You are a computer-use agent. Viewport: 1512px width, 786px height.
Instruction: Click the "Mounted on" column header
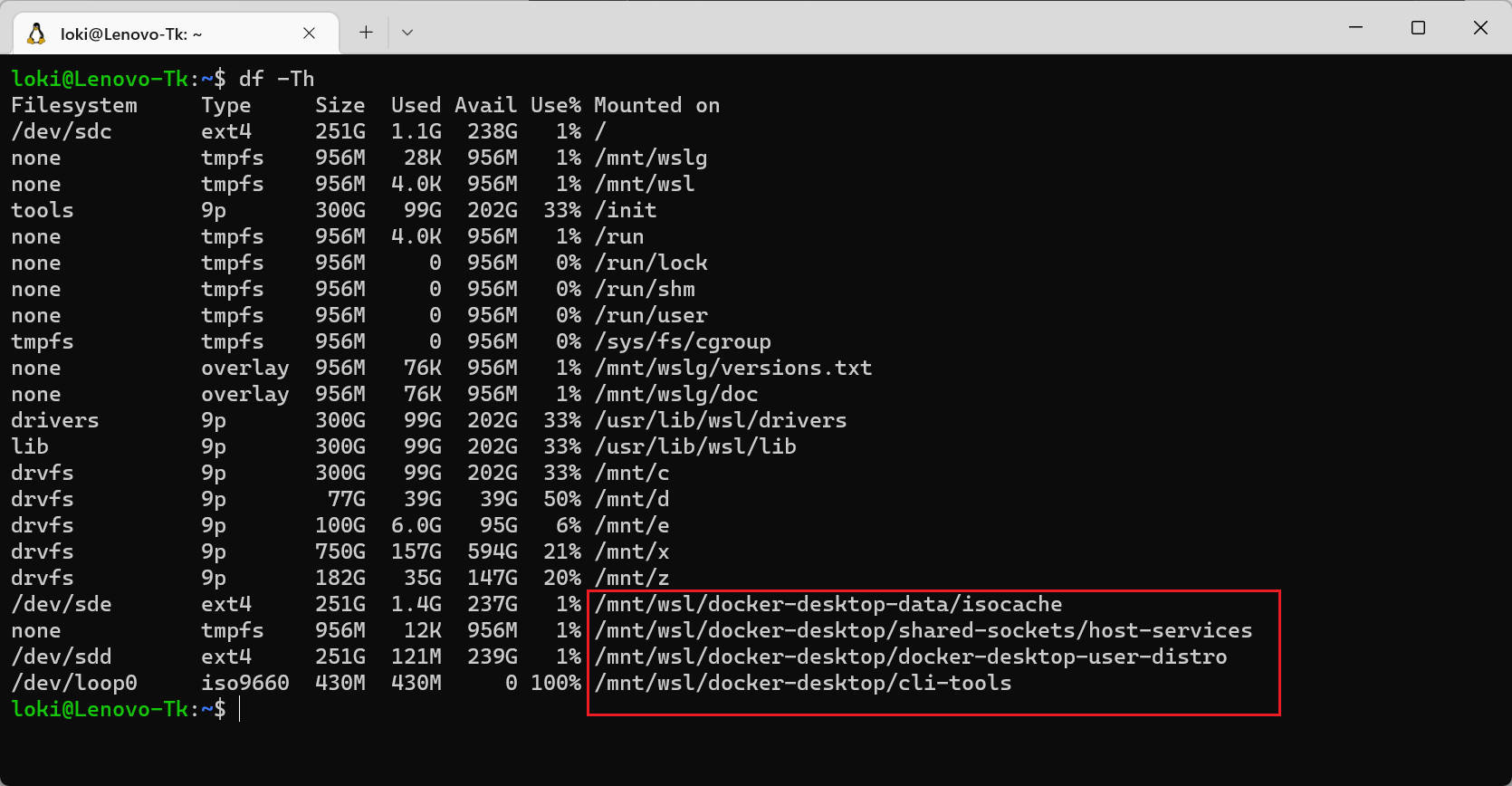(656, 105)
